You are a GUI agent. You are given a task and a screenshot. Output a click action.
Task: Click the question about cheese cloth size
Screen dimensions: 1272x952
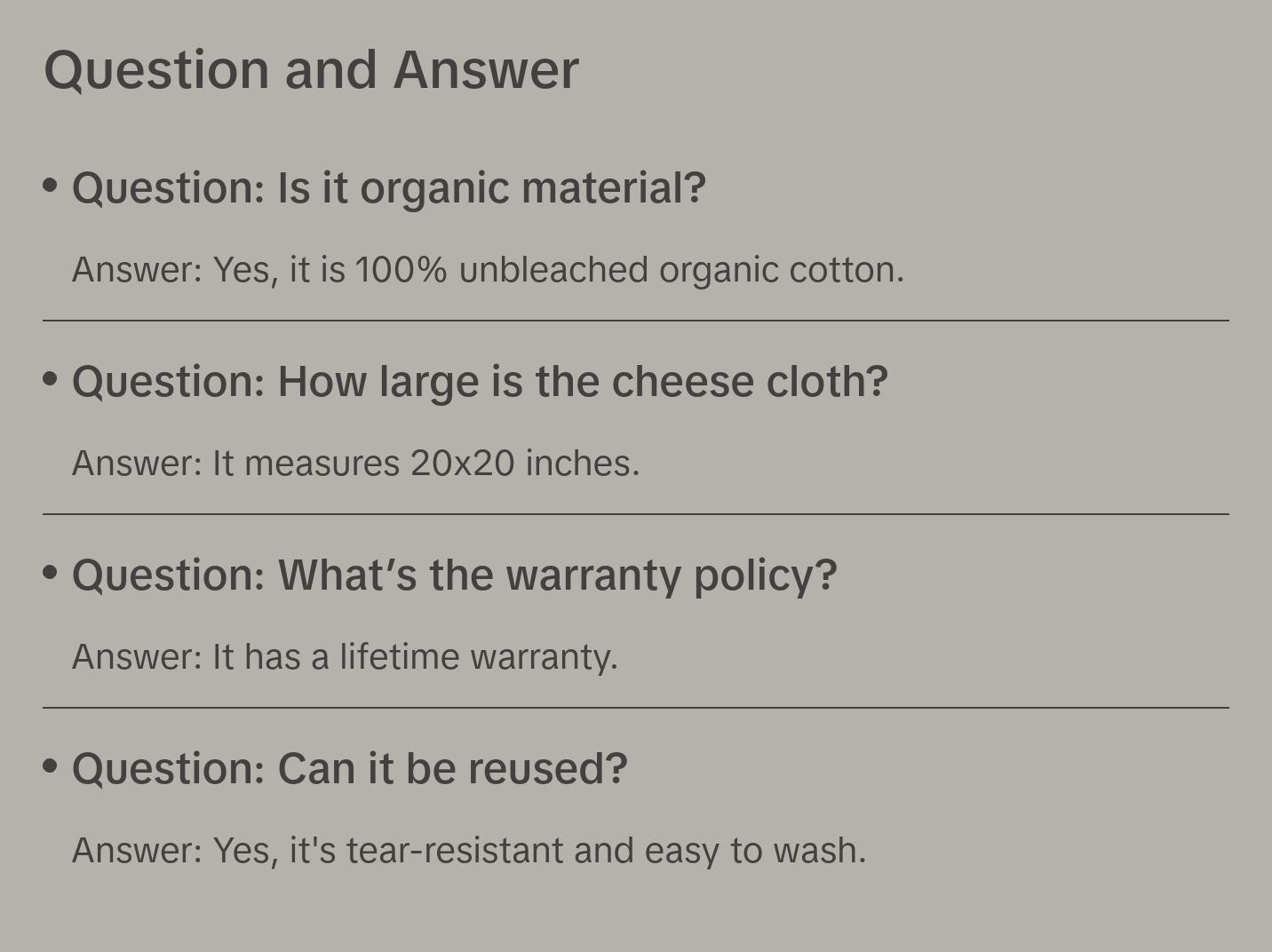(480, 382)
